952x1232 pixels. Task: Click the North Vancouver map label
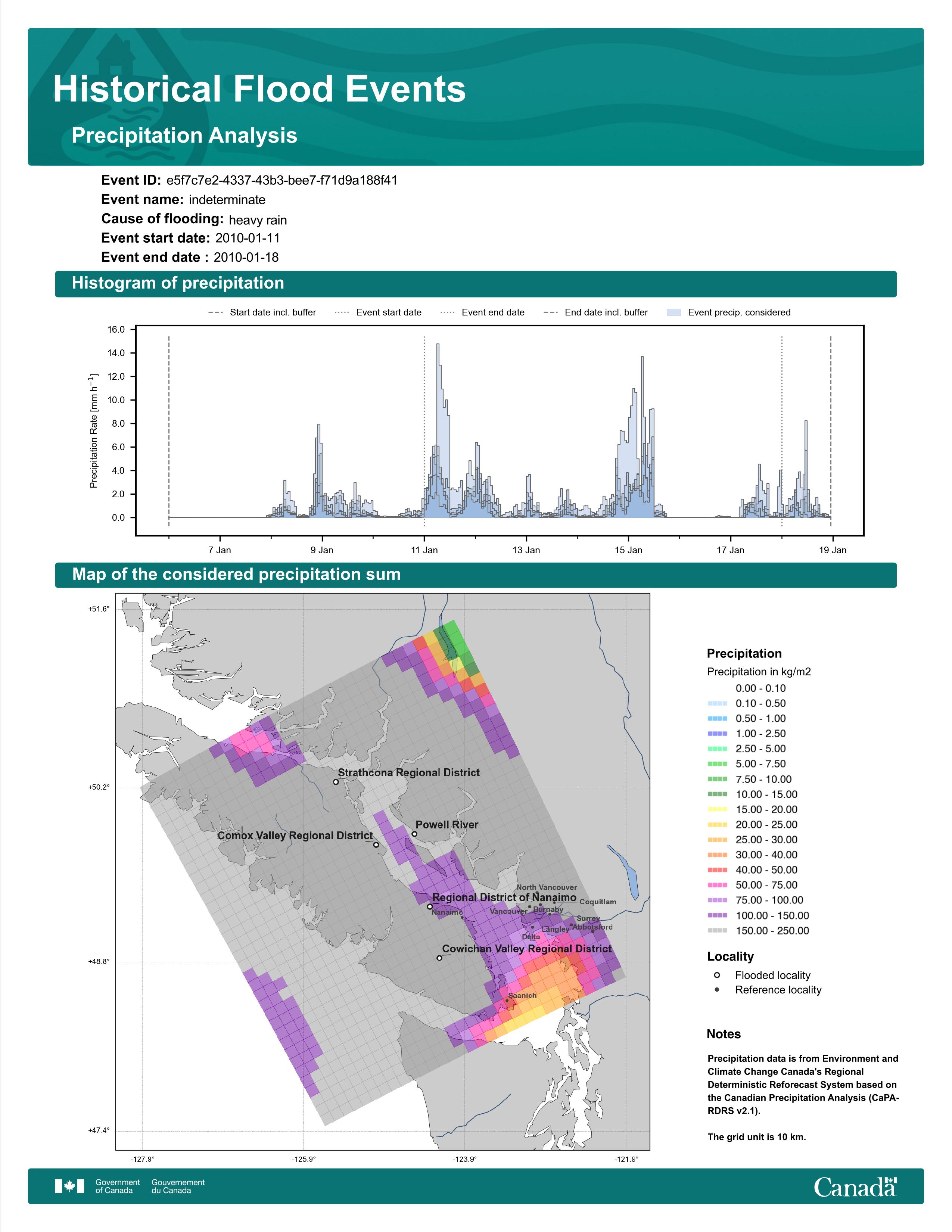coord(547,887)
